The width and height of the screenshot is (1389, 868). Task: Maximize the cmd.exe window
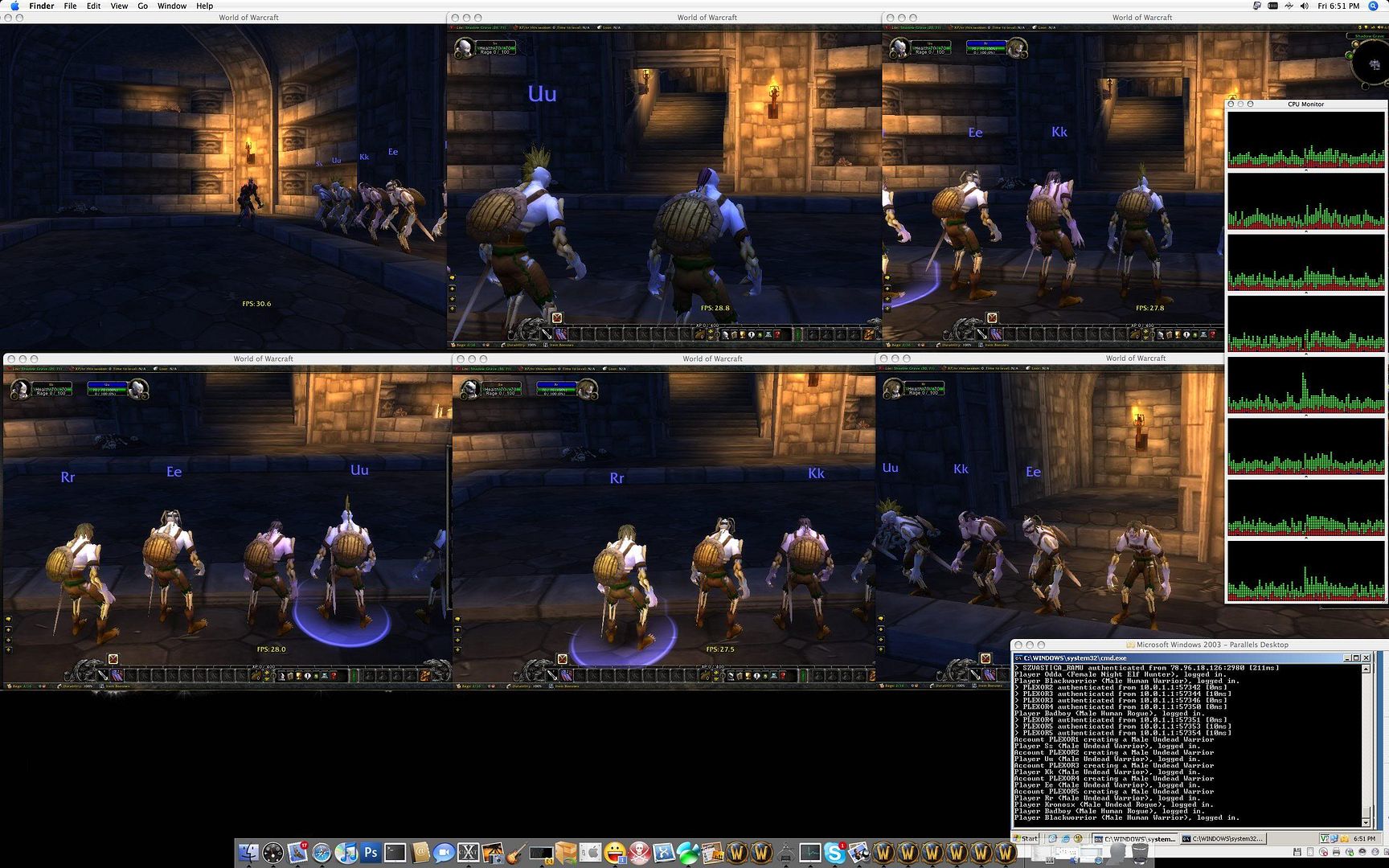[1356, 658]
